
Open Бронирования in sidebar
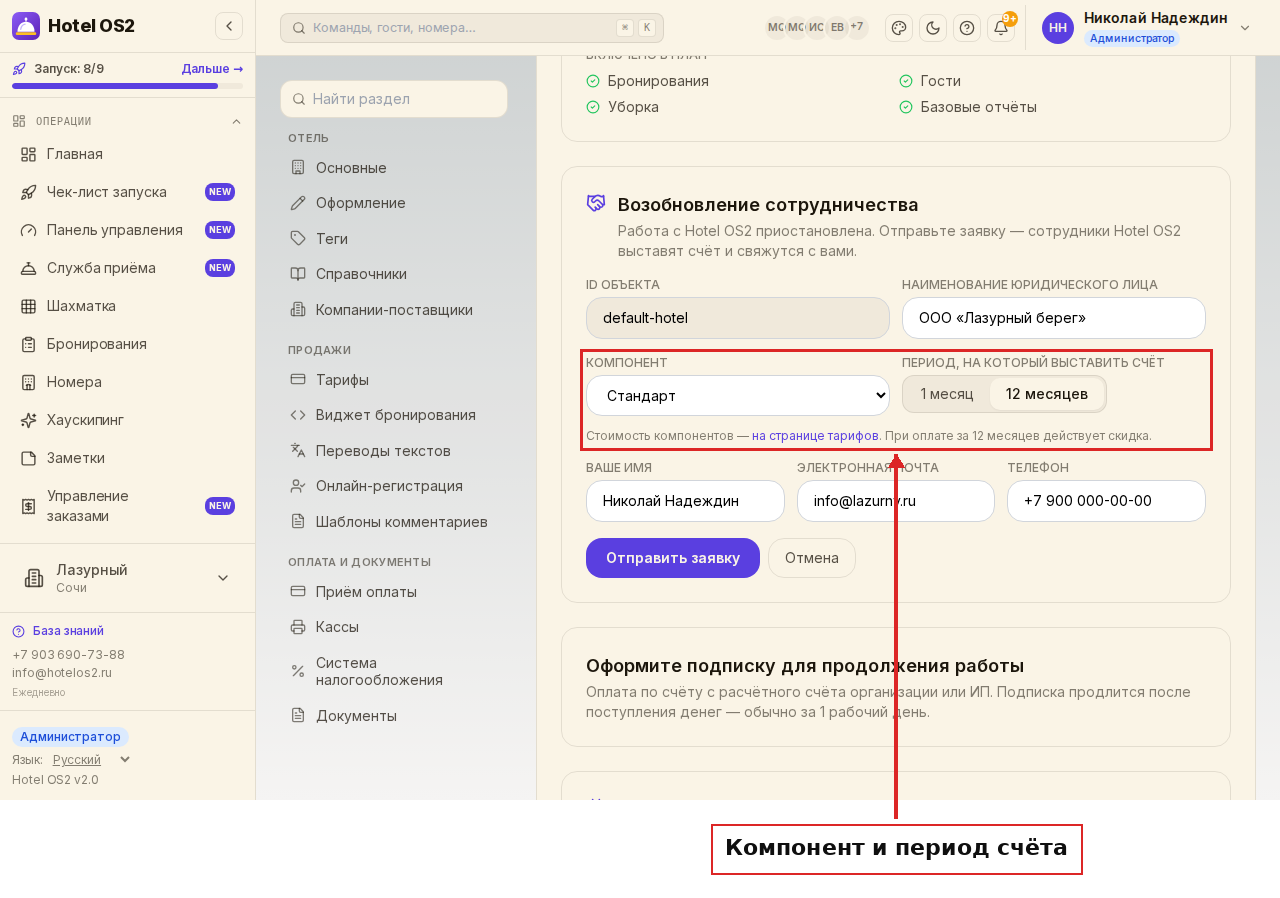pos(127,344)
